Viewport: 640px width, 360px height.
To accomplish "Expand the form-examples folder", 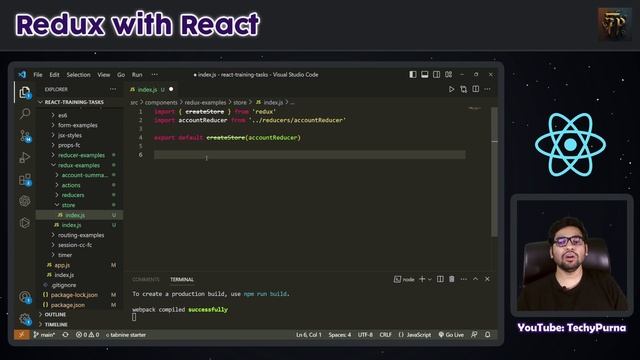I will pos(78,125).
